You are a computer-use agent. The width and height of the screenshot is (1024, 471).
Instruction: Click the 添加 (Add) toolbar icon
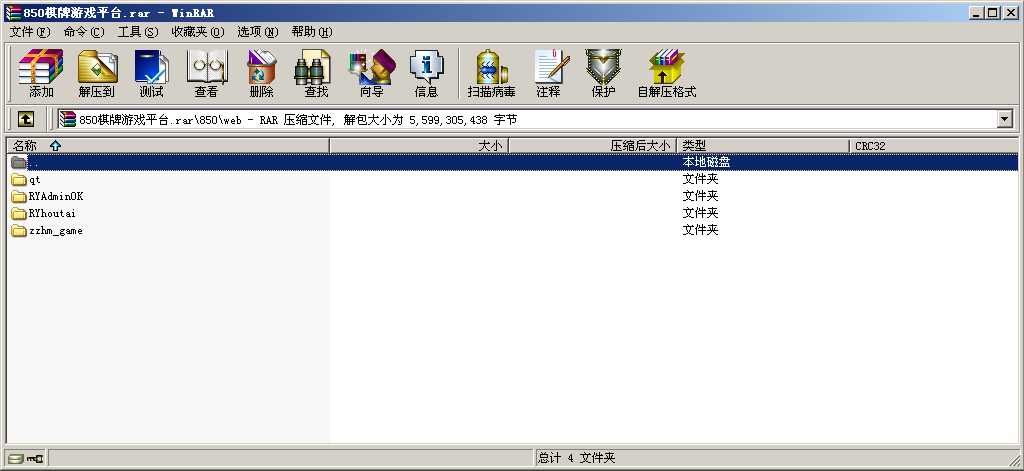[x=40, y=66]
